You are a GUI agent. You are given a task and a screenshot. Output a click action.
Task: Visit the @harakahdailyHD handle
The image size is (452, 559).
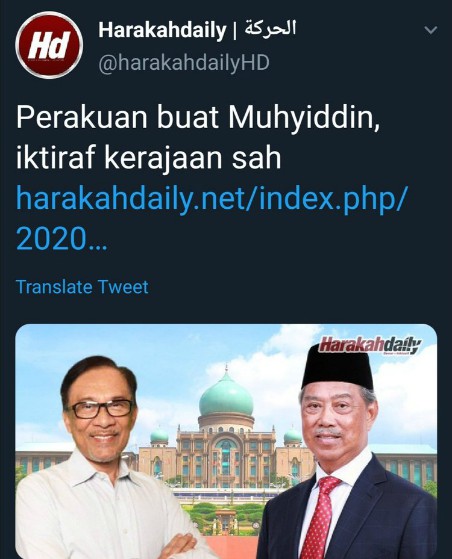184,63
